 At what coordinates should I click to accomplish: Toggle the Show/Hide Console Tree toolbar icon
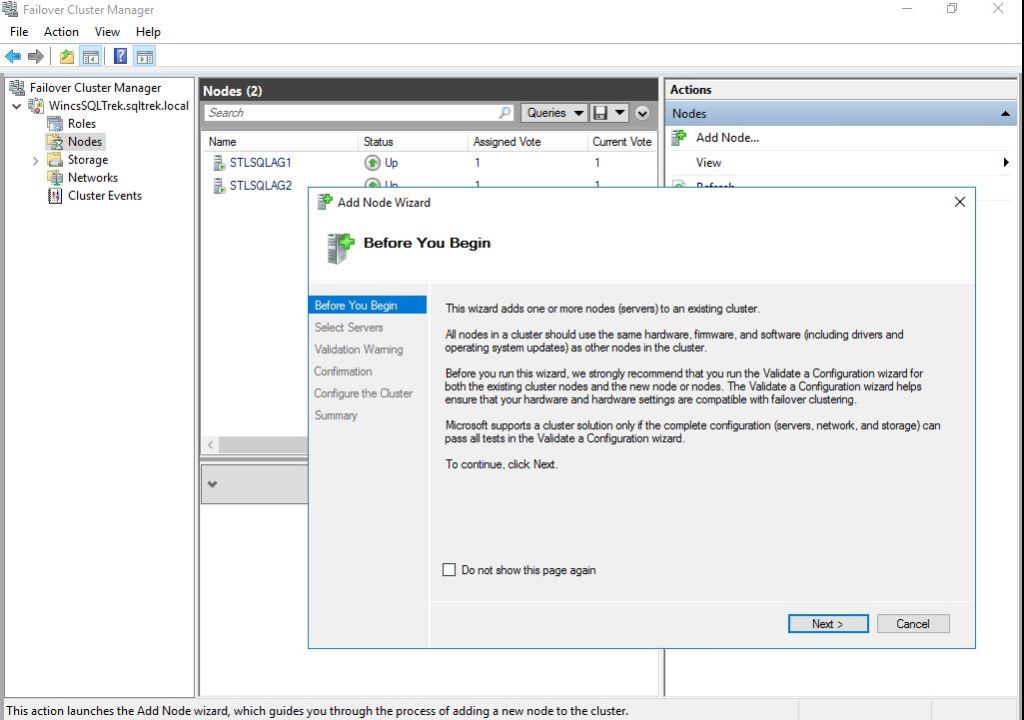pyautogui.click(x=91, y=57)
